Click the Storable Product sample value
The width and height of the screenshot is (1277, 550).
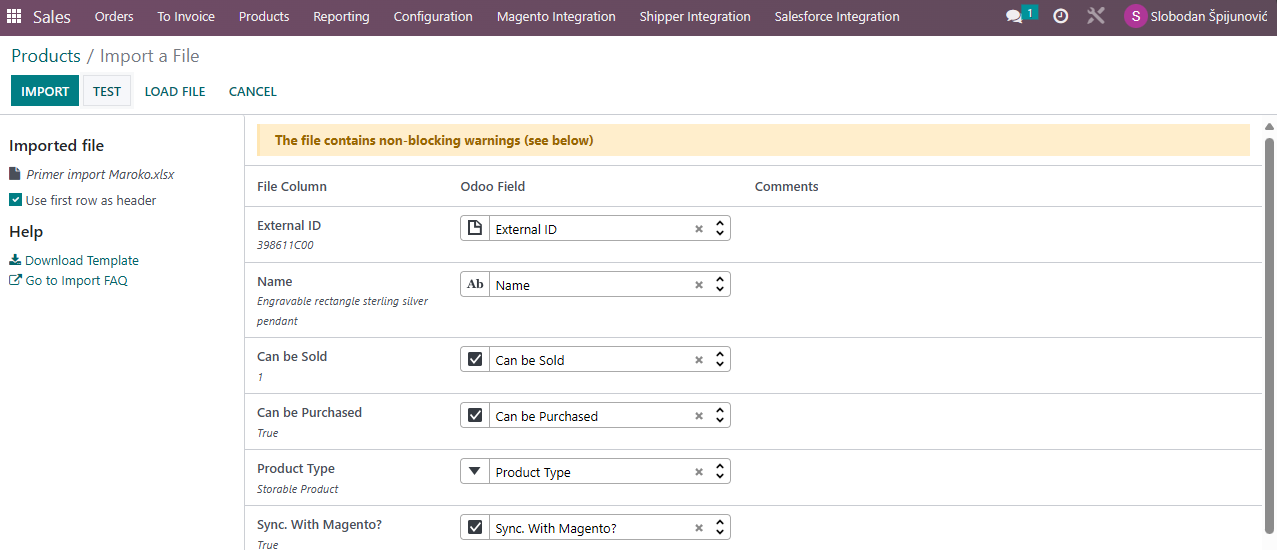click(298, 489)
